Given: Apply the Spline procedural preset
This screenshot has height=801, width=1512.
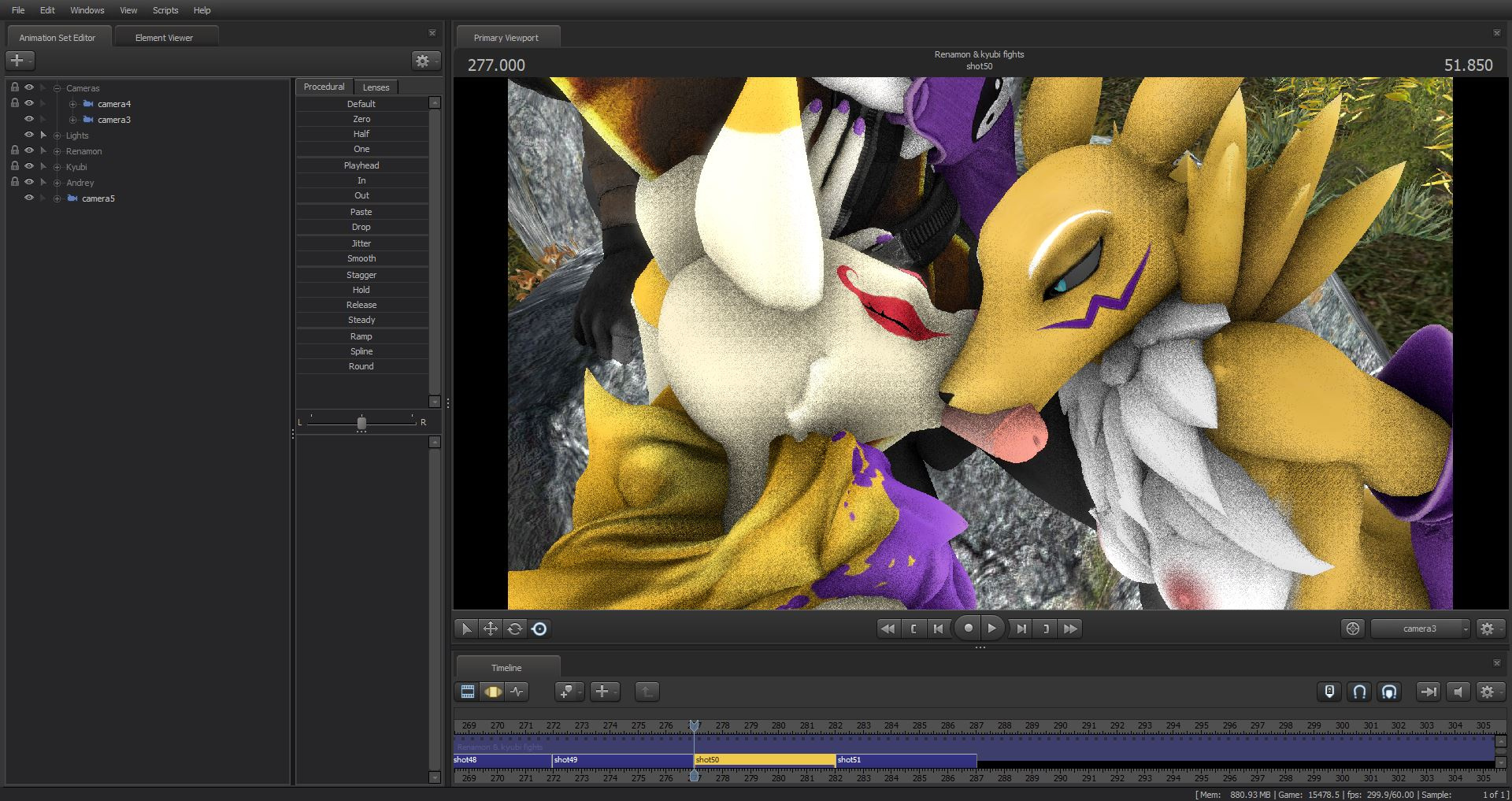Looking at the screenshot, I should click(362, 351).
